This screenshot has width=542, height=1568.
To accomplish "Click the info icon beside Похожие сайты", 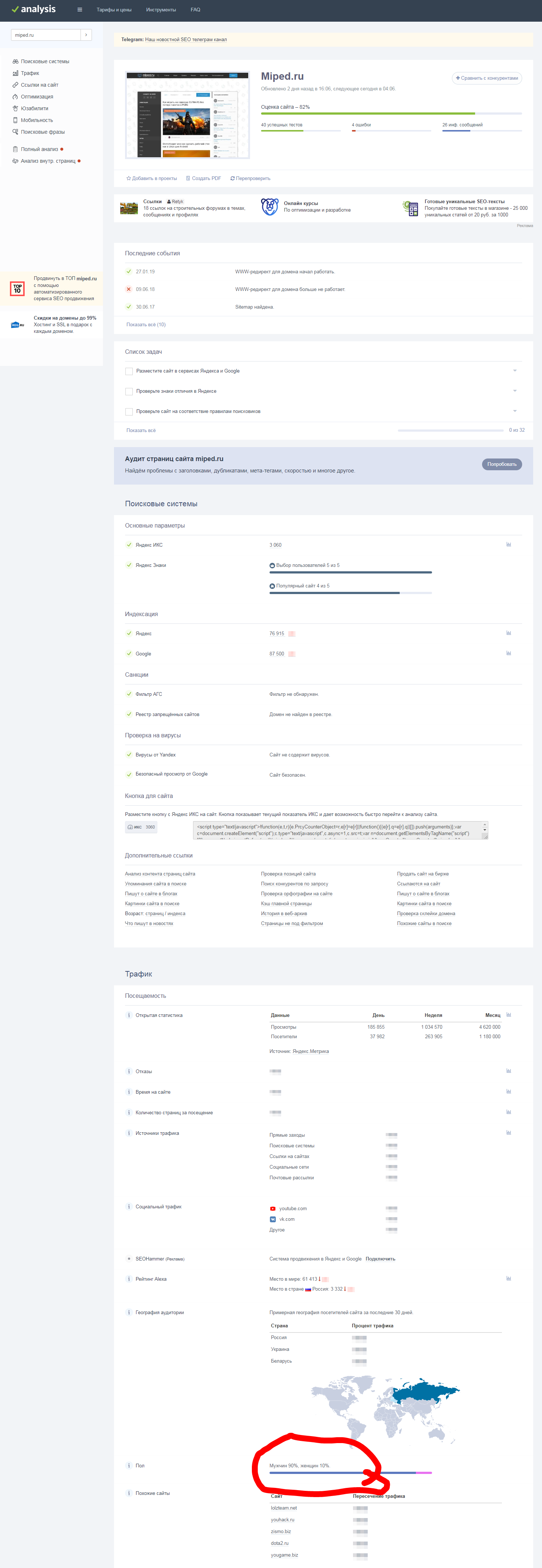I will 128,1493.
